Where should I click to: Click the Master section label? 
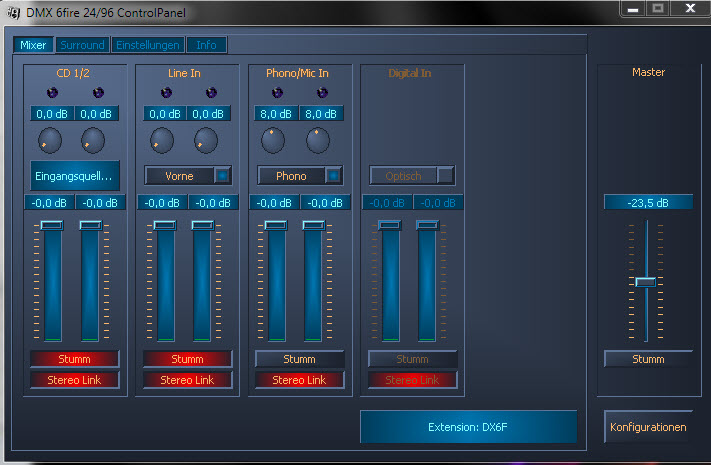648,72
